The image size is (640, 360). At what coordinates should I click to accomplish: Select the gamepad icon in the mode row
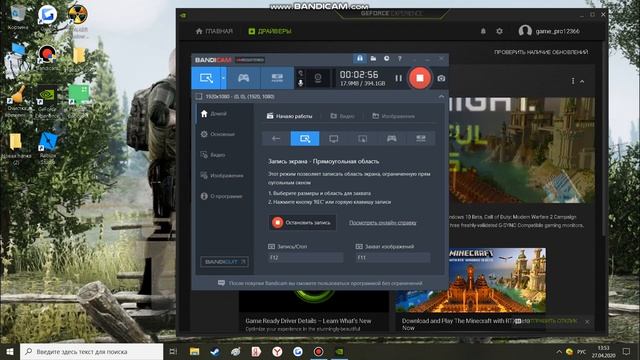(x=391, y=139)
